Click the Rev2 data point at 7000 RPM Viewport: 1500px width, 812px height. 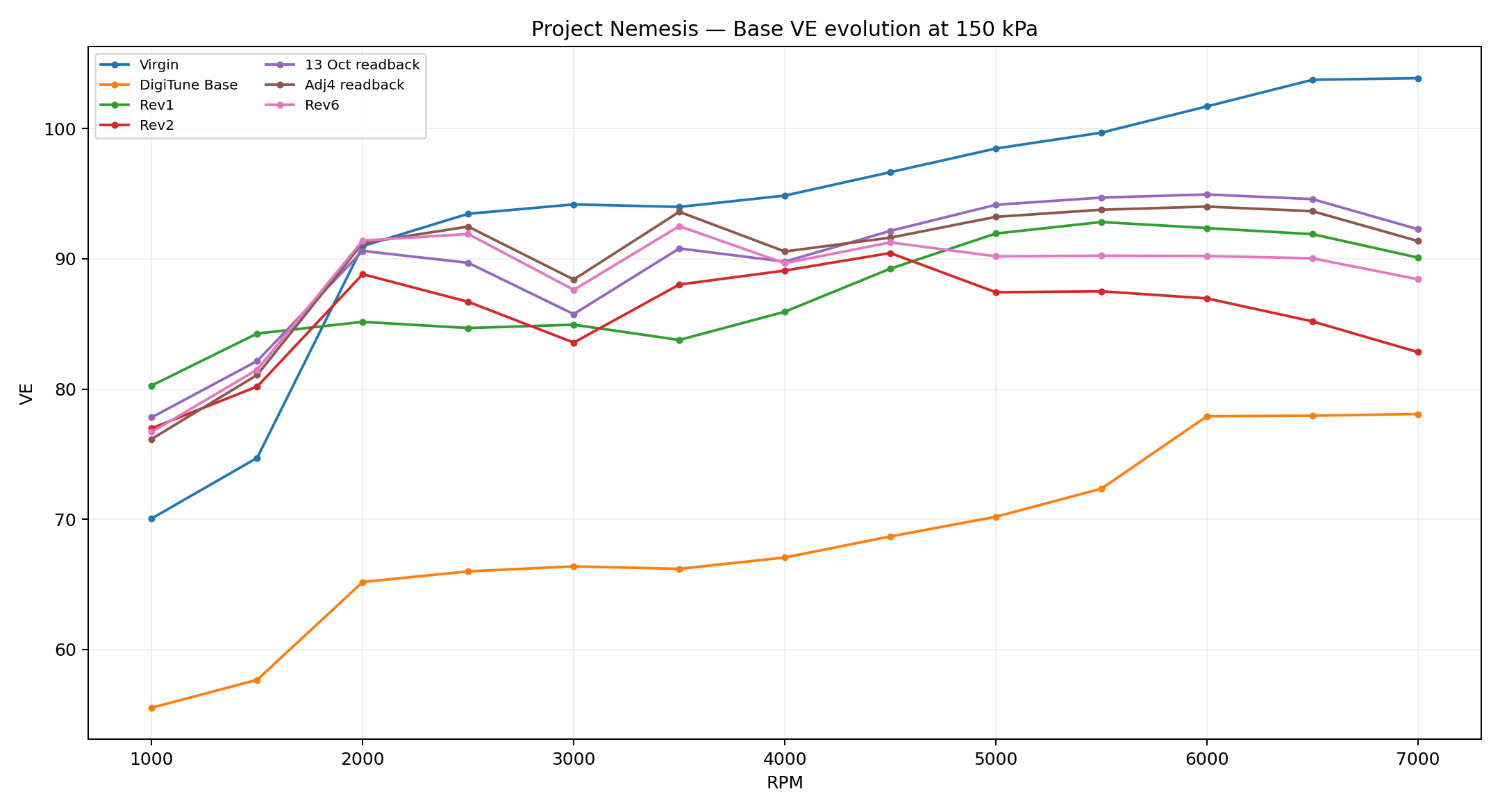pyautogui.click(x=1418, y=353)
